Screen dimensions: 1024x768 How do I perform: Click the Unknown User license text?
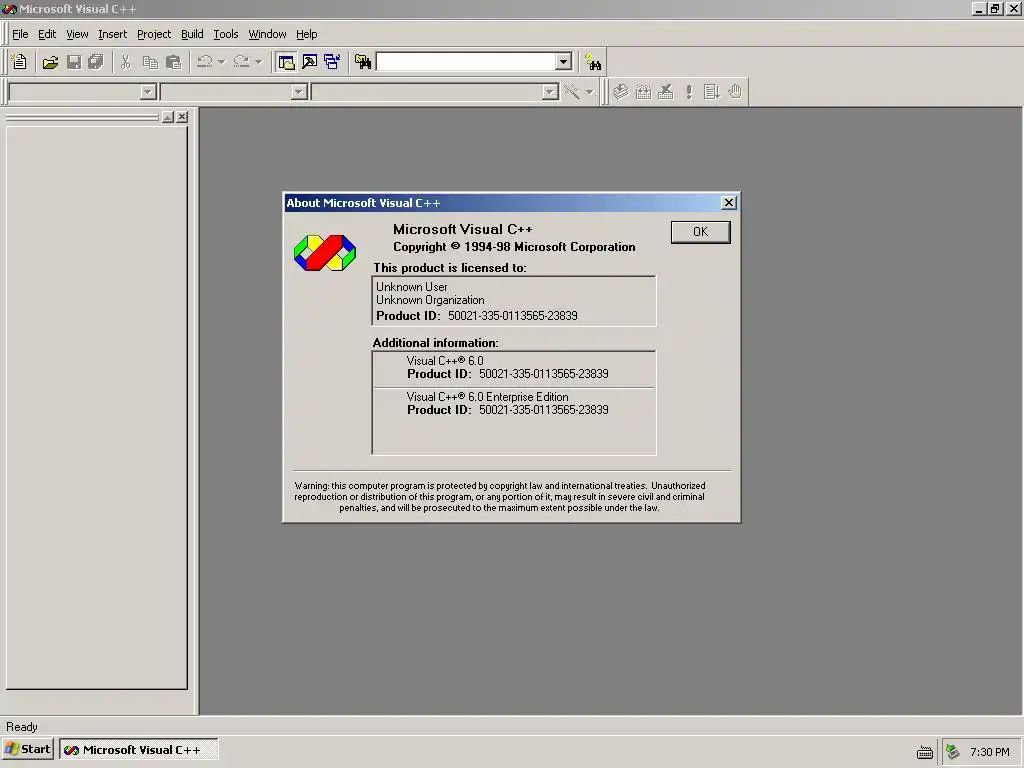[x=411, y=287]
